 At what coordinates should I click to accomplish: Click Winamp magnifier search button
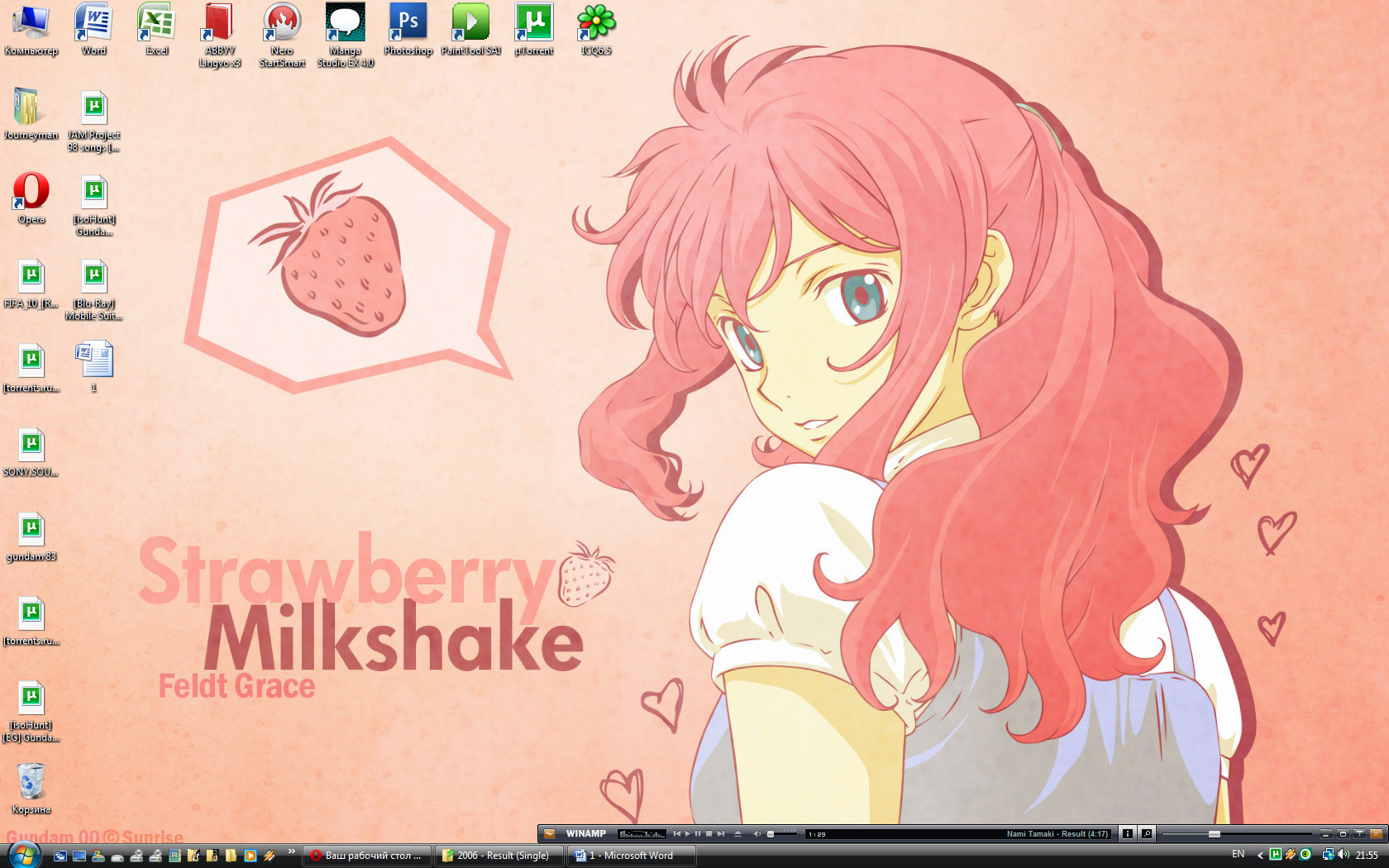point(1147,833)
